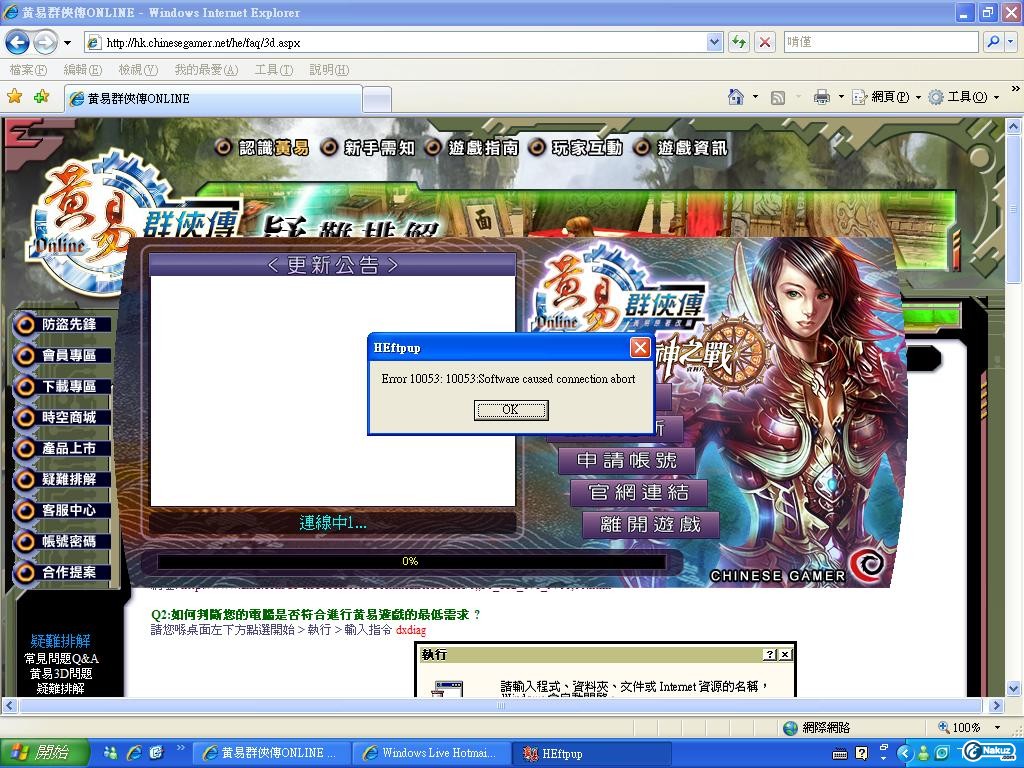1024x768 pixels.
Task: Click the vertical scrollbar down arrow
Action: [x=1014, y=688]
